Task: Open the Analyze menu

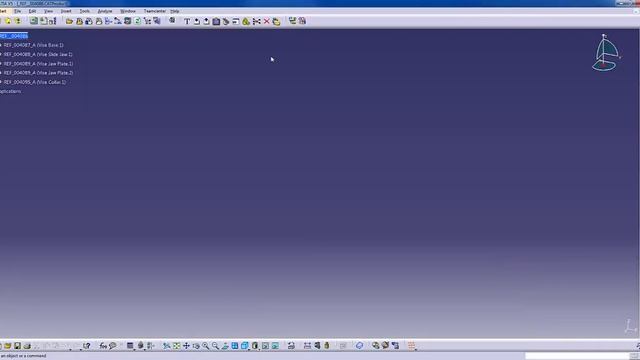Action: pyautogui.click(x=105, y=11)
